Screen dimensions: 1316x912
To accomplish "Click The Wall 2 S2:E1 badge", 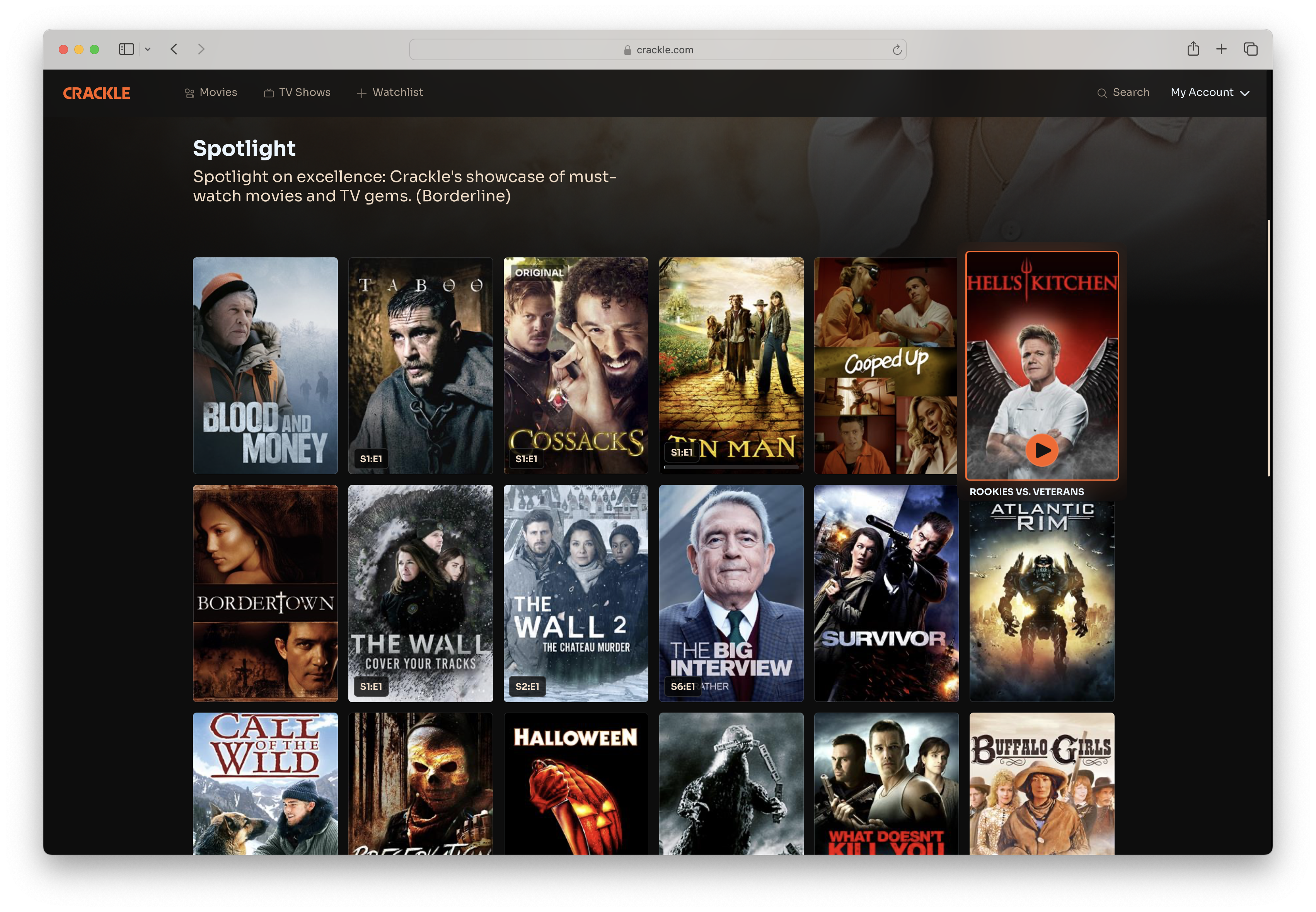I will (527, 686).
